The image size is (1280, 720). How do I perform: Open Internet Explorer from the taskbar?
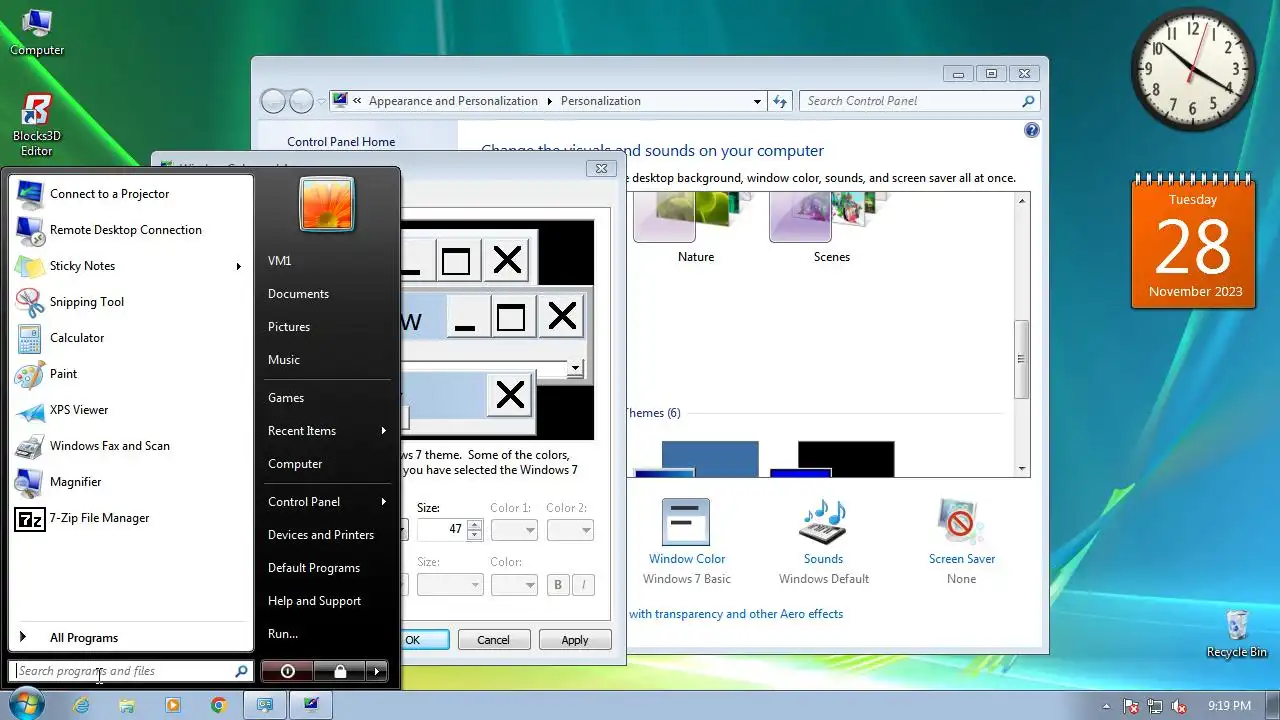[x=81, y=705]
